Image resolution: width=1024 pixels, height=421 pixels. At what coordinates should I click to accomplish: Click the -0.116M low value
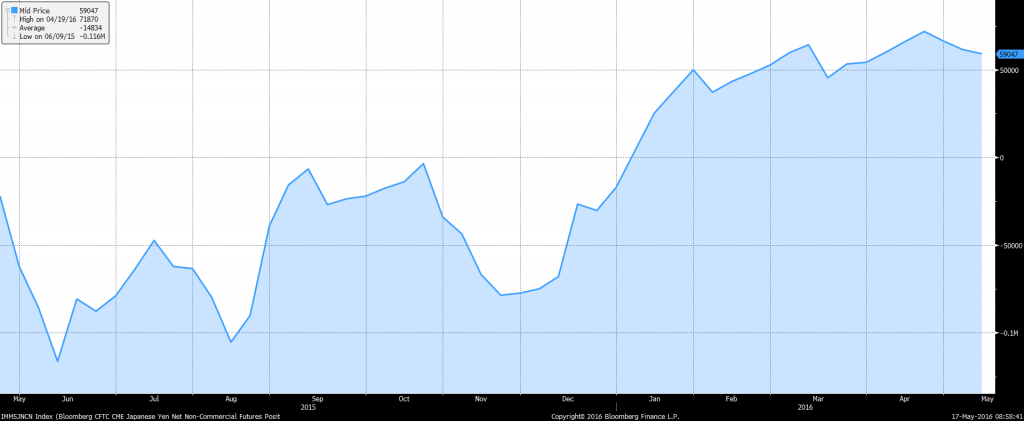[x=95, y=37]
